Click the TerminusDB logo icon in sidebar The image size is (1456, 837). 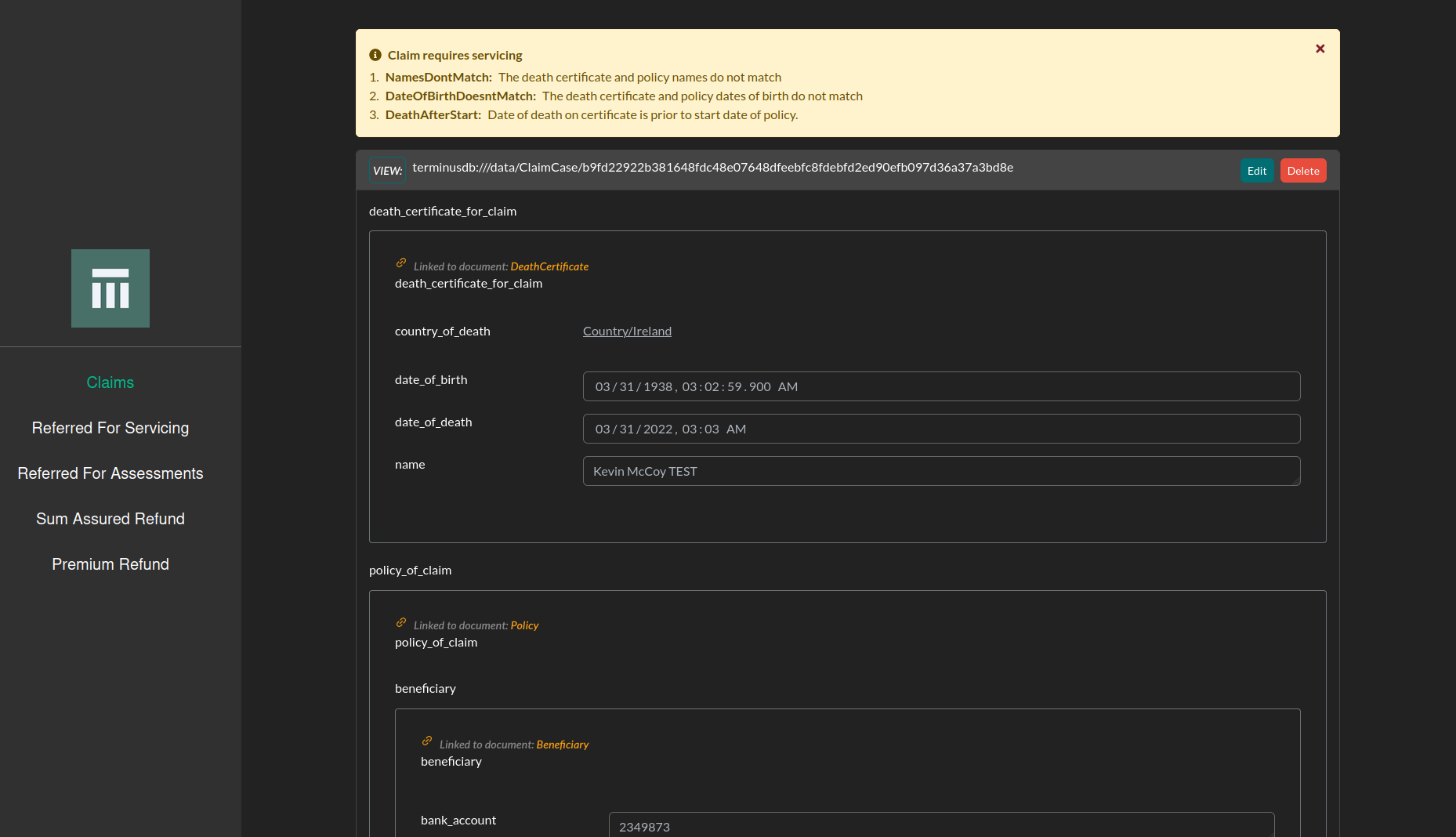click(110, 288)
